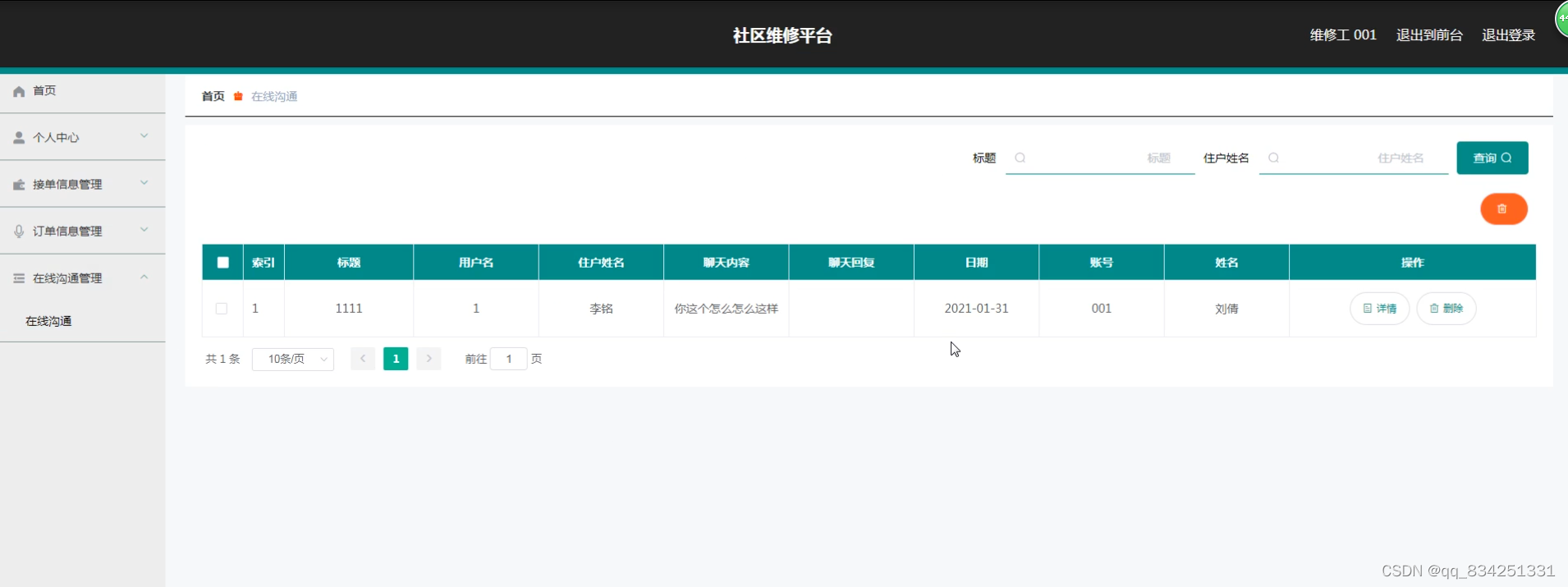Select page 1 in pagination
This screenshot has height=587, width=1568.
point(396,359)
